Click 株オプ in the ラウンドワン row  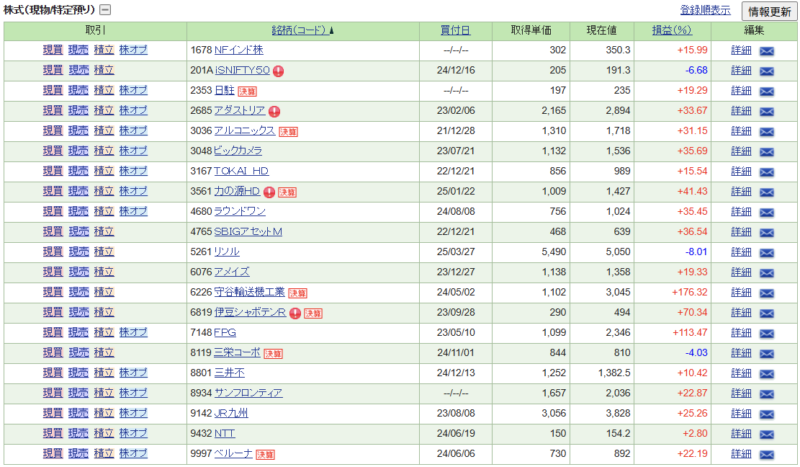pos(133,211)
